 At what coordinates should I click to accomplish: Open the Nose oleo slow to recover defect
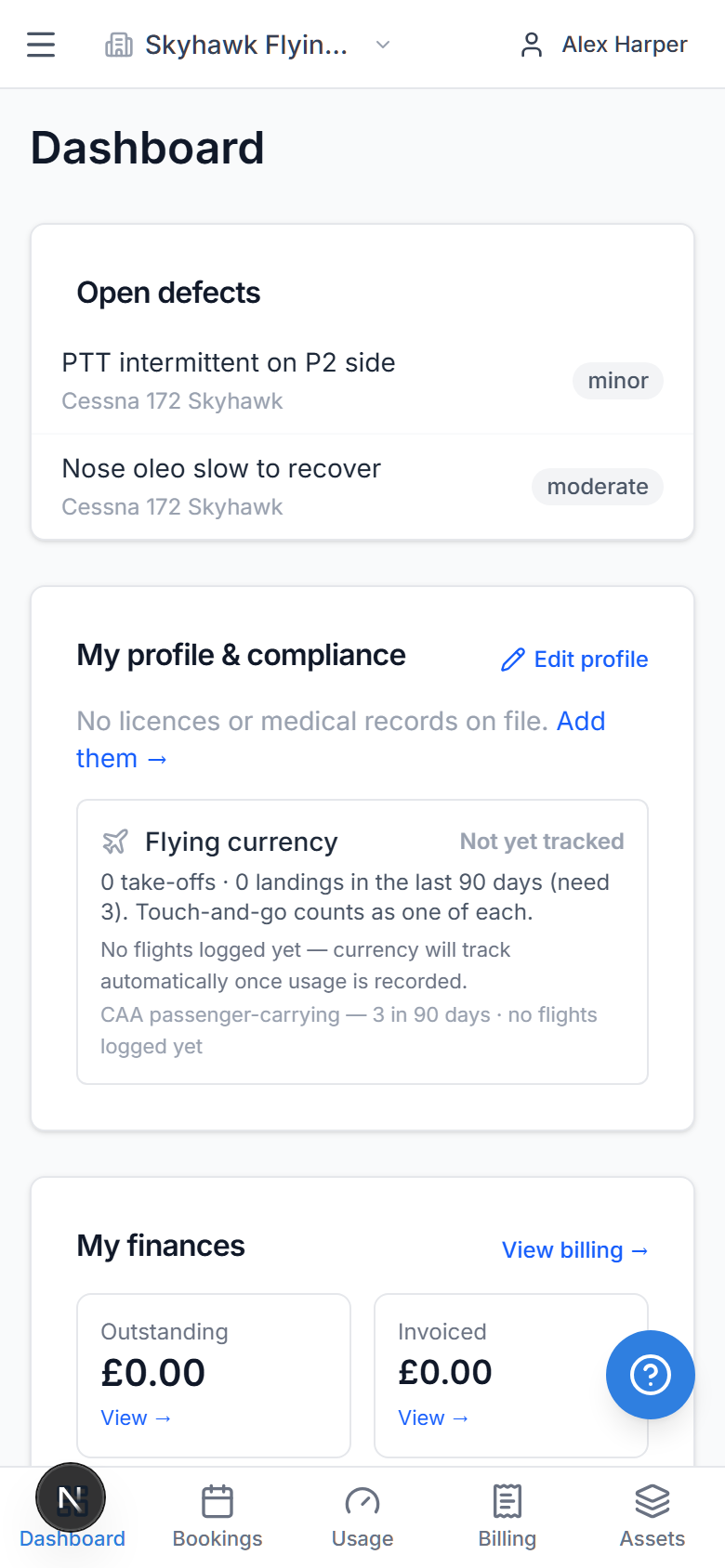(x=362, y=487)
